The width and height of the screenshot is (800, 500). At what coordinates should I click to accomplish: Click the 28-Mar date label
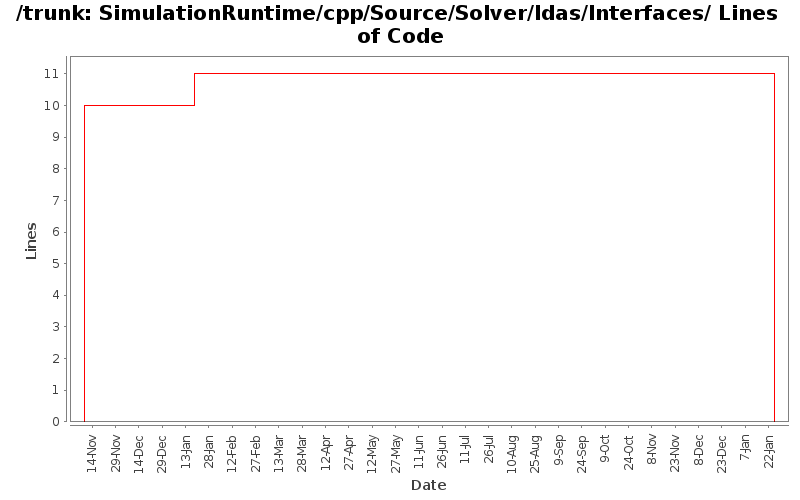tap(302, 453)
